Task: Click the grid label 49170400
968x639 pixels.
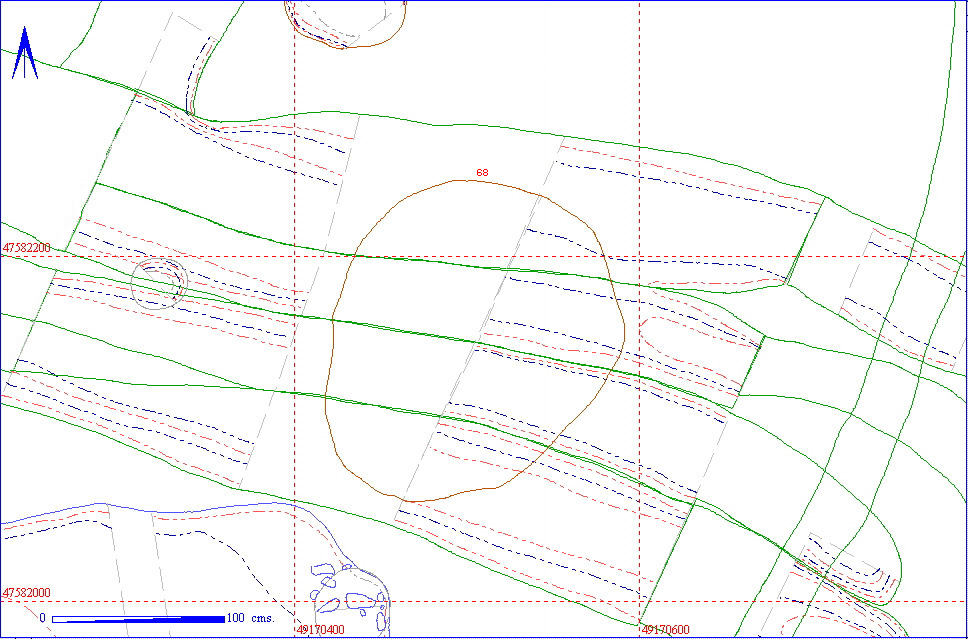Action: click(321, 630)
